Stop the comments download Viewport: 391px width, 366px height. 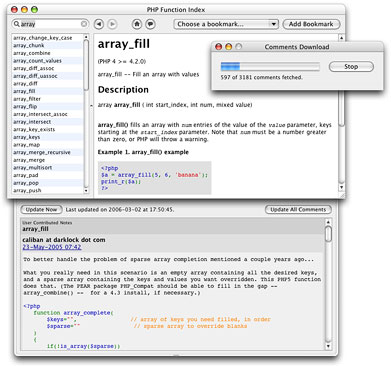click(x=351, y=66)
